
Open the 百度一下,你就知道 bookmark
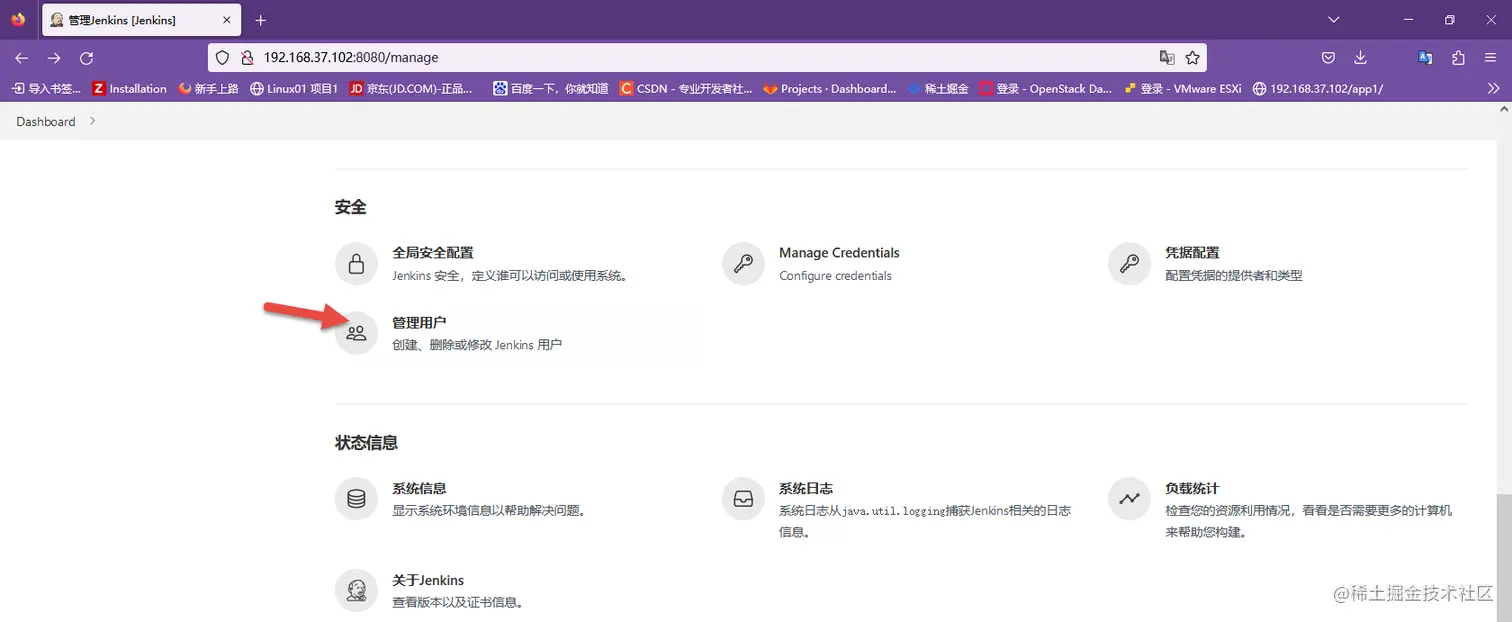click(551, 88)
